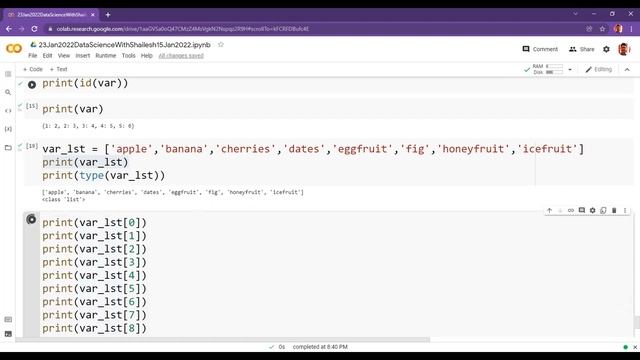Open notebook settings gear icon
The image size is (640, 360).
[x=607, y=49]
